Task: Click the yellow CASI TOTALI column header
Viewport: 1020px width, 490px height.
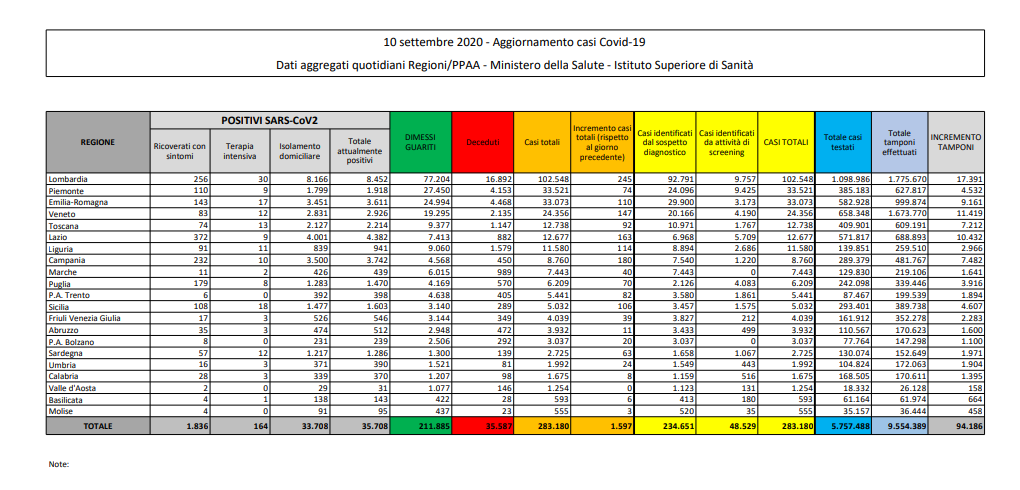Action: 786,142
